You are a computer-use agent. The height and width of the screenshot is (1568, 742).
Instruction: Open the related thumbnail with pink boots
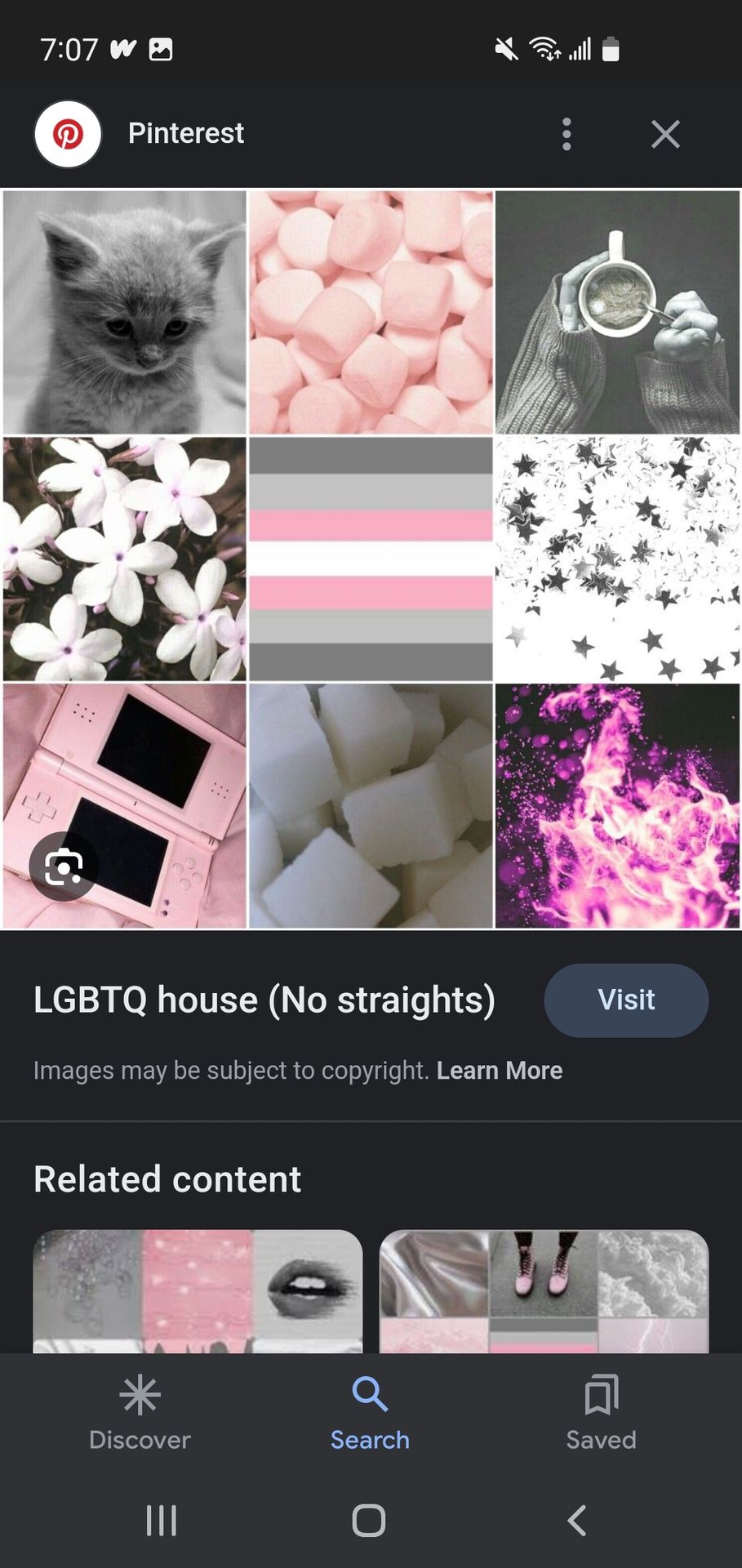(x=544, y=1291)
